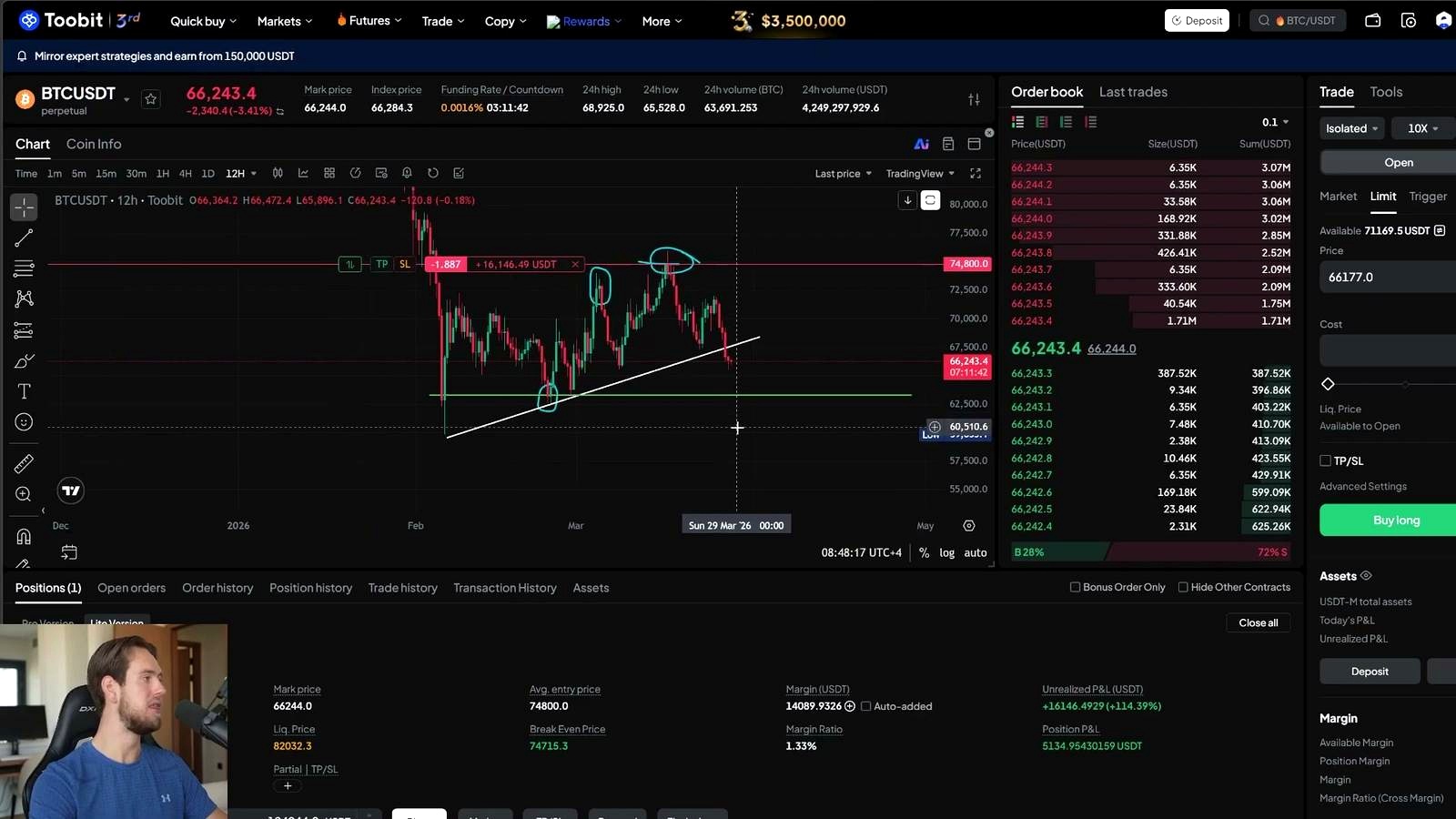Toggle log scale on chart
The image size is (1456, 819).
947,552
